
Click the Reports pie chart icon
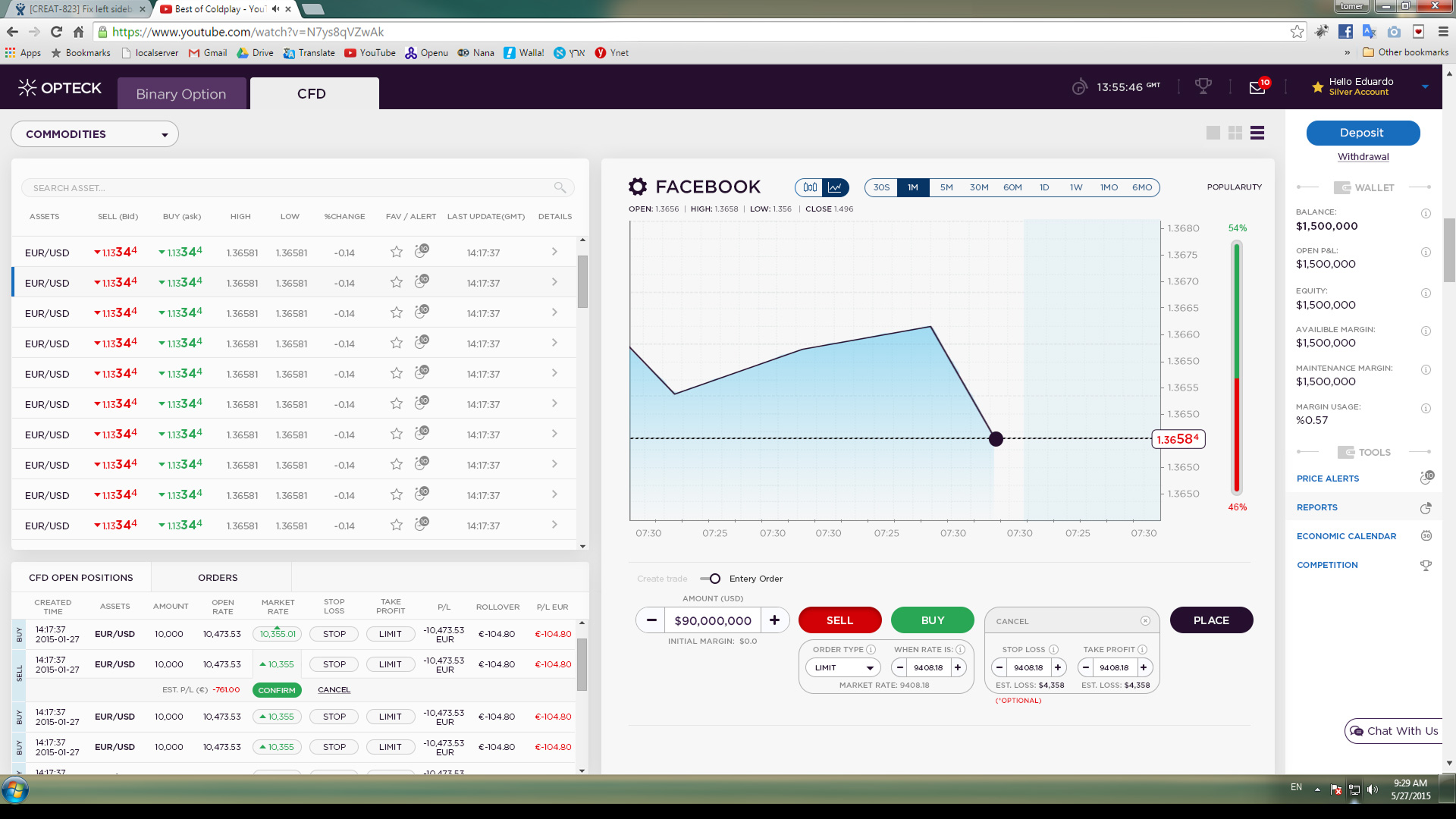[x=1426, y=507]
